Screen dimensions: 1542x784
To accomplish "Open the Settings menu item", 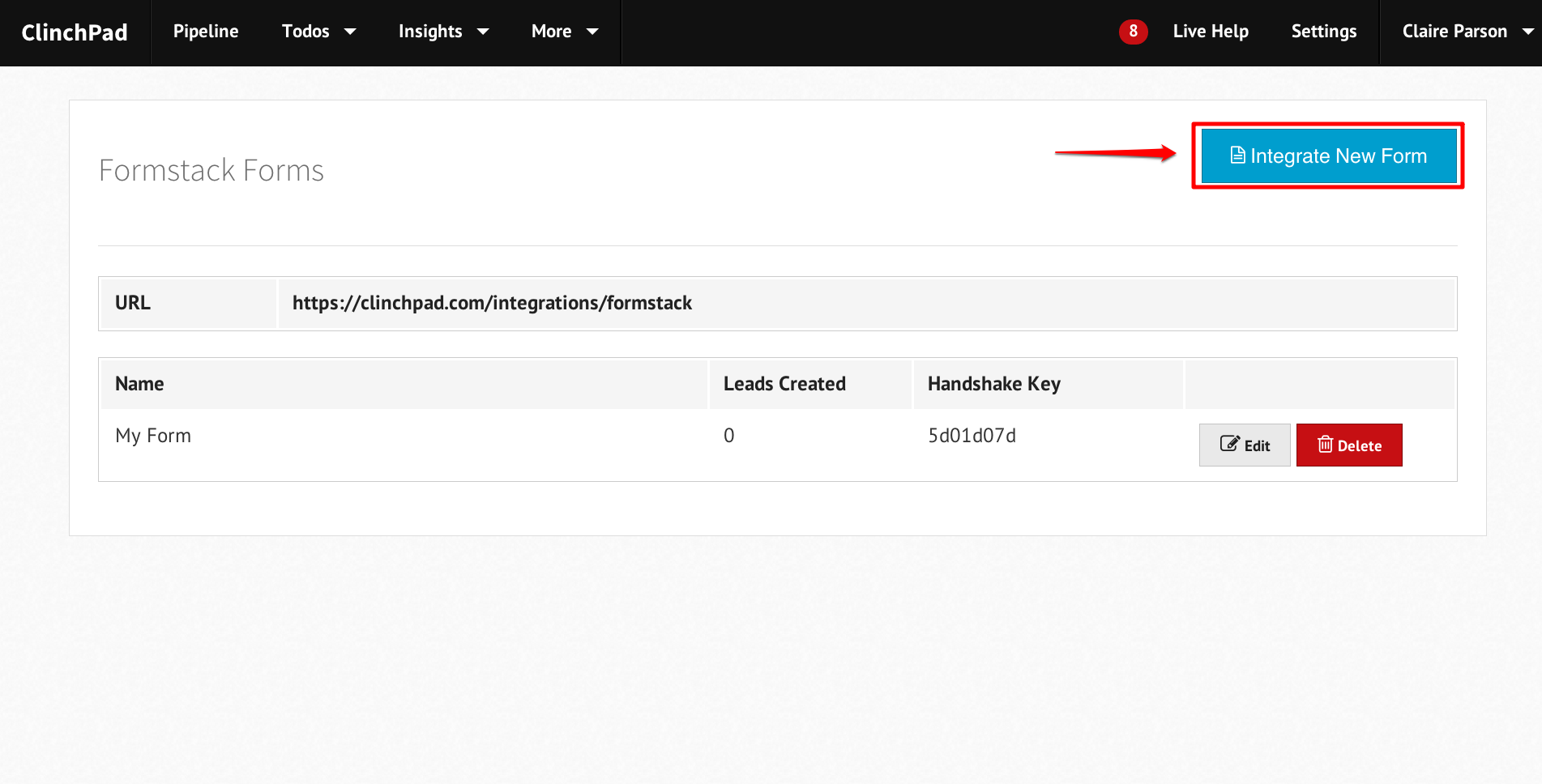I will 1323,32.
